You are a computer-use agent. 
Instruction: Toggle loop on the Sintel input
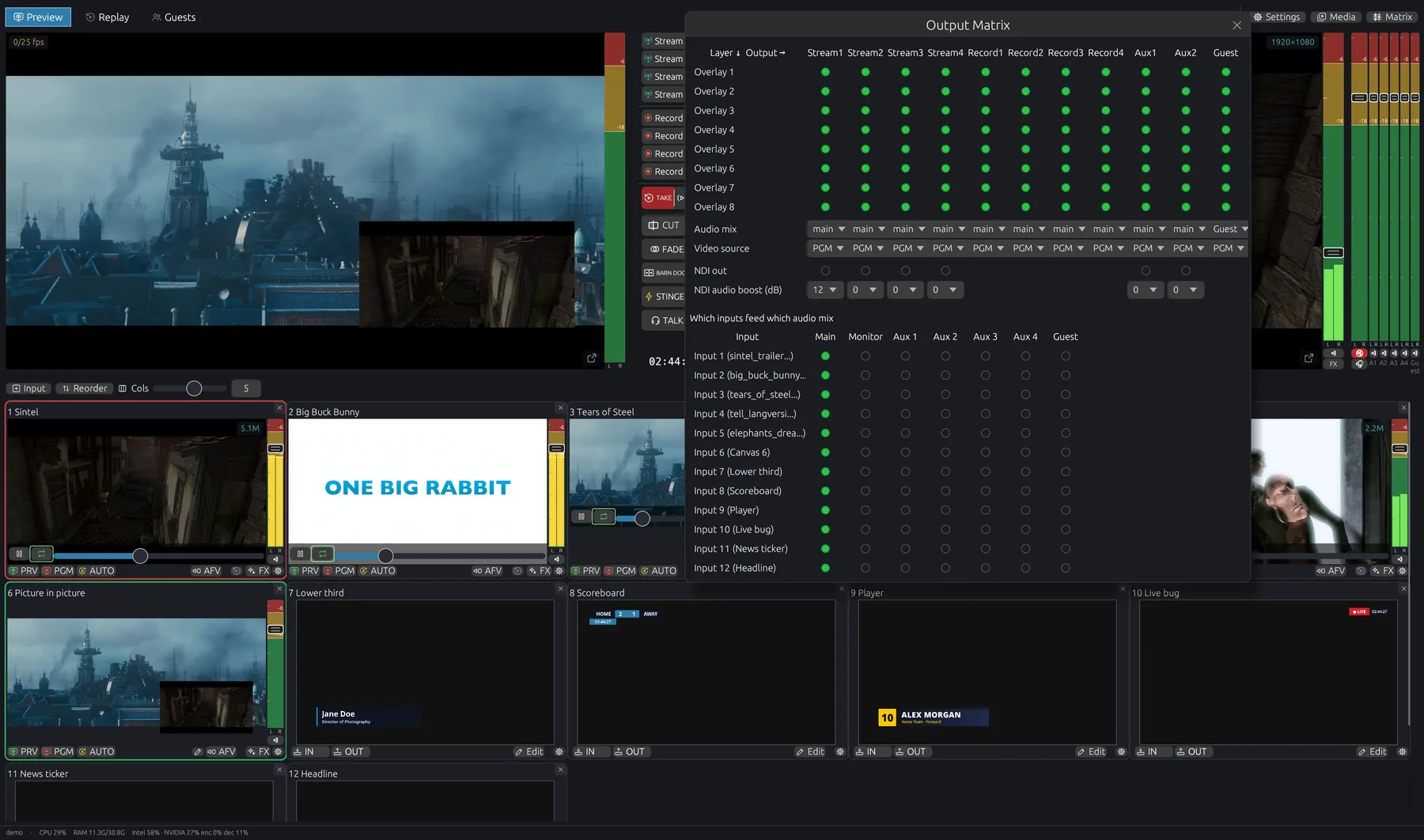41,554
